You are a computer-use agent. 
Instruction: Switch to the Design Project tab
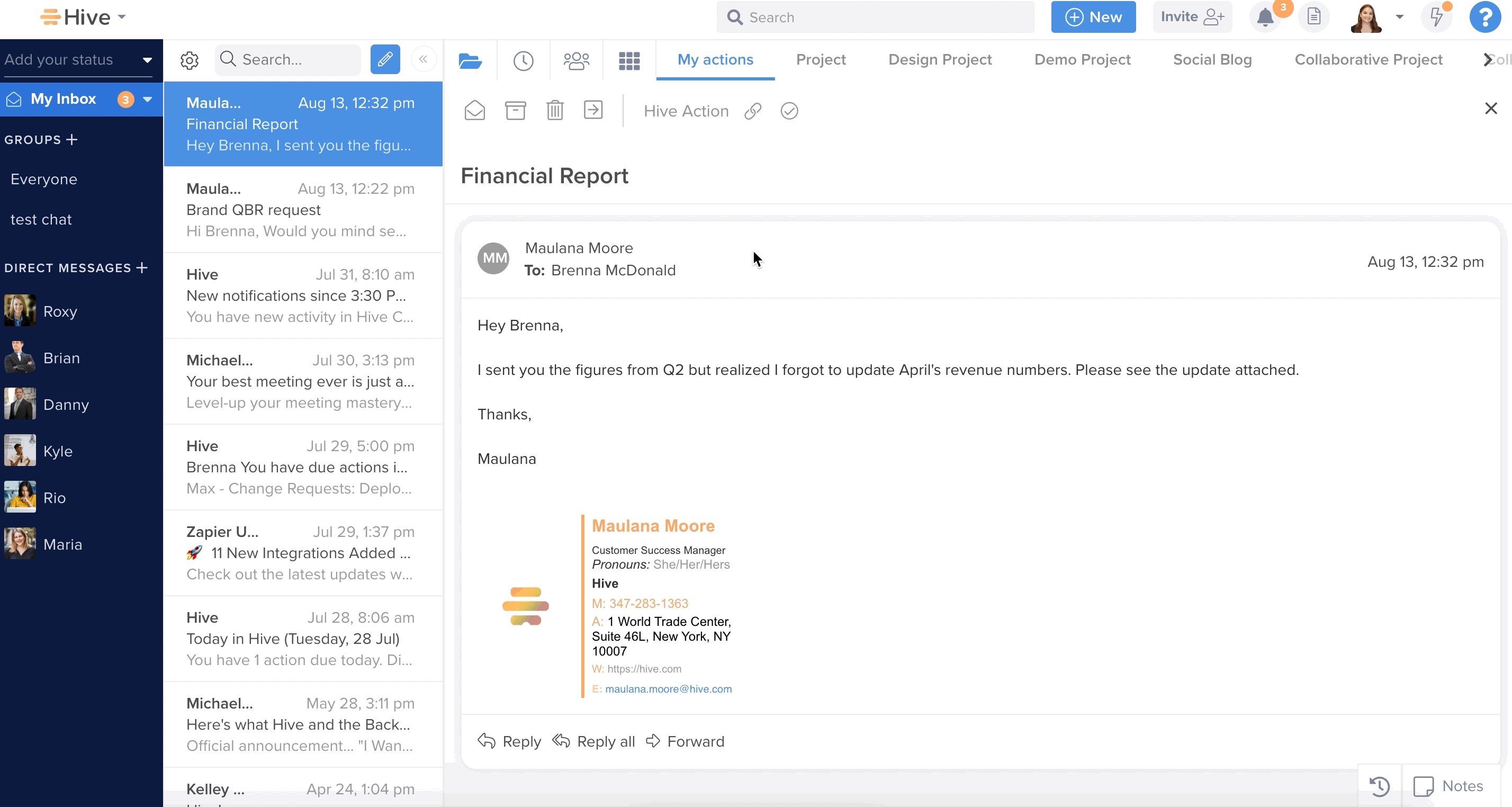(x=940, y=60)
